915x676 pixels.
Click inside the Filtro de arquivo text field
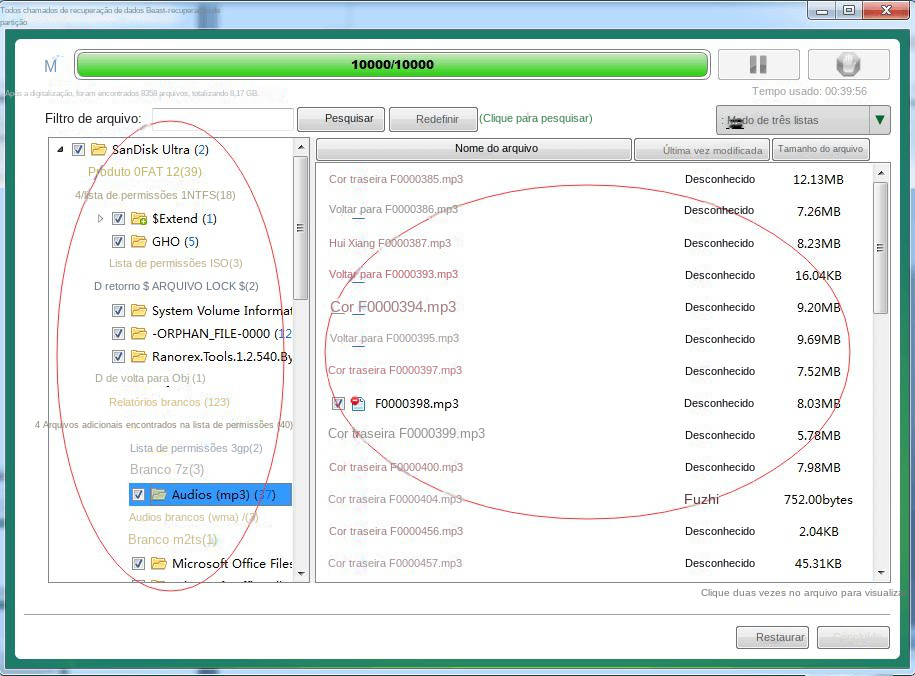click(x=220, y=118)
